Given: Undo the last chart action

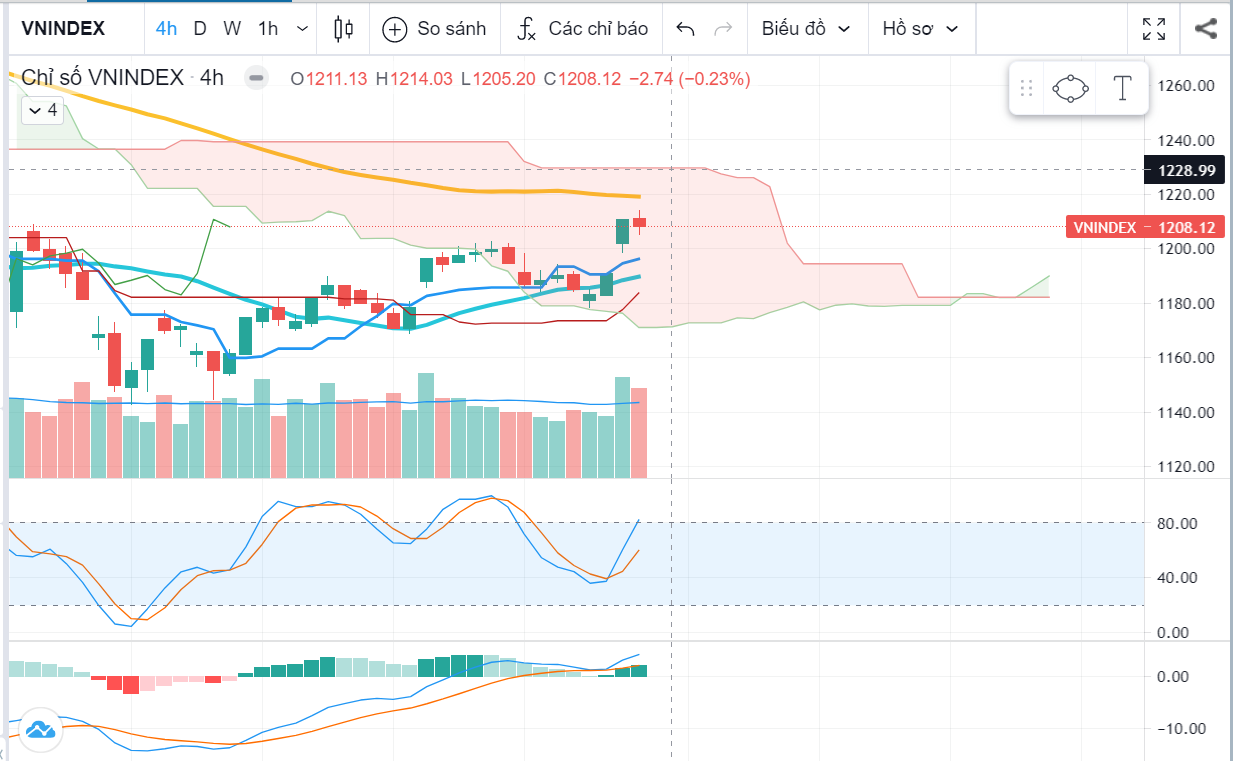Looking at the screenshot, I should pyautogui.click(x=685, y=29).
